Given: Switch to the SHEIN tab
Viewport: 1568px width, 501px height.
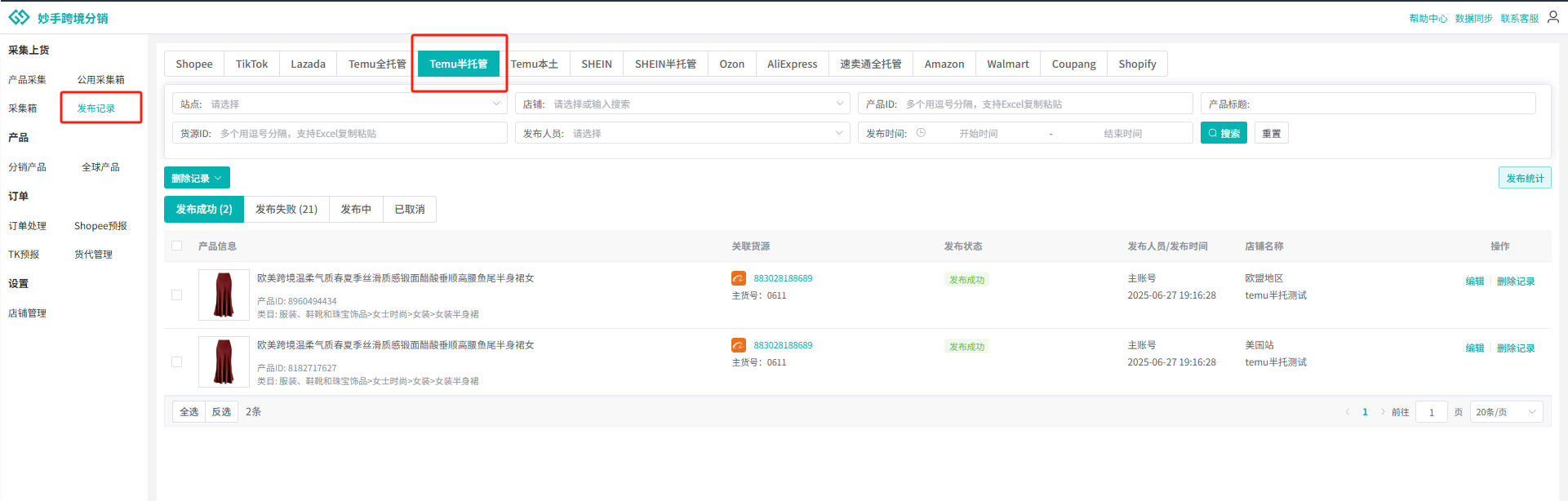Looking at the screenshot, I should point(597,64).
